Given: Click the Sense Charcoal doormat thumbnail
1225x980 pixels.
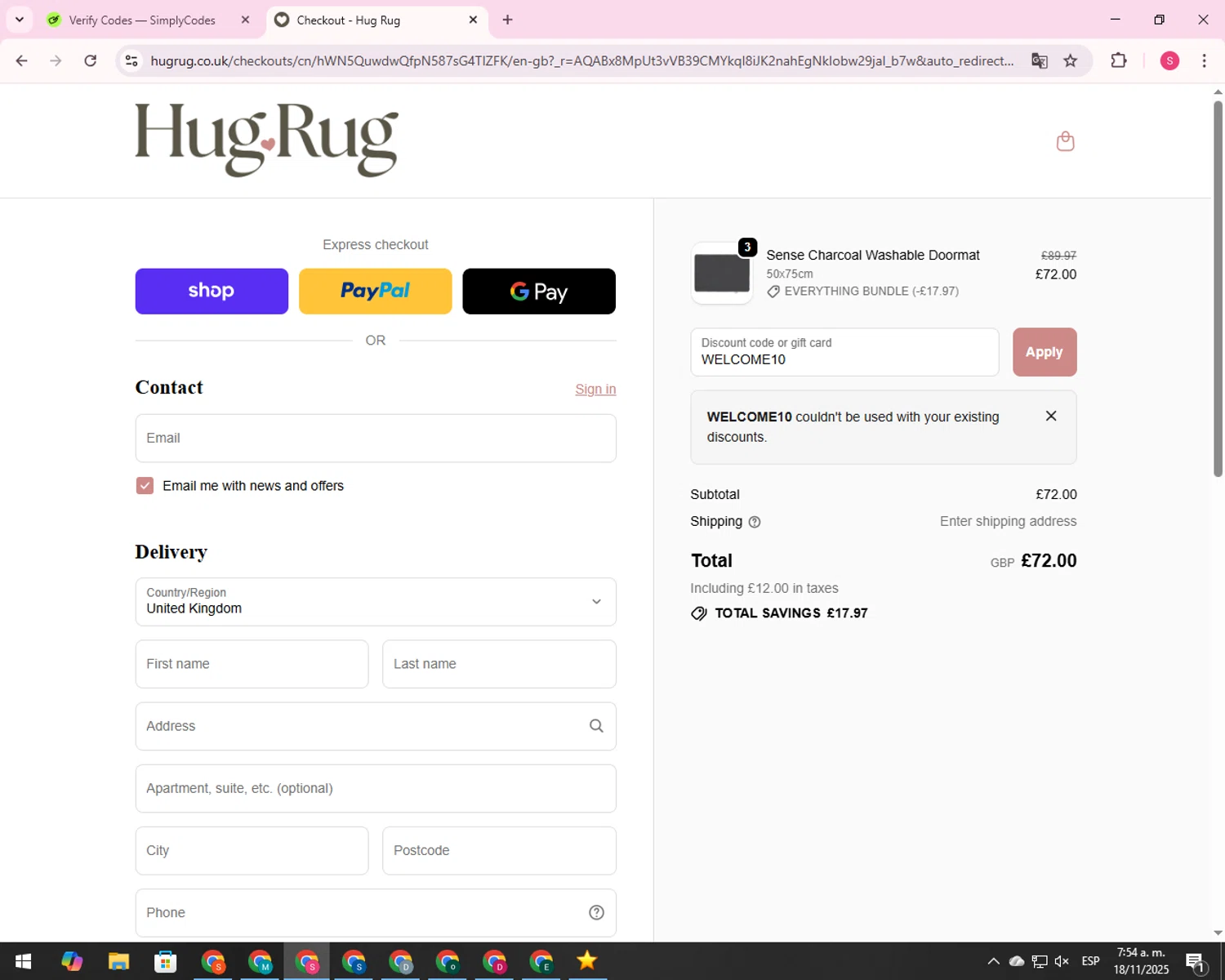Looking at the screenshot, I should [722, 274].
